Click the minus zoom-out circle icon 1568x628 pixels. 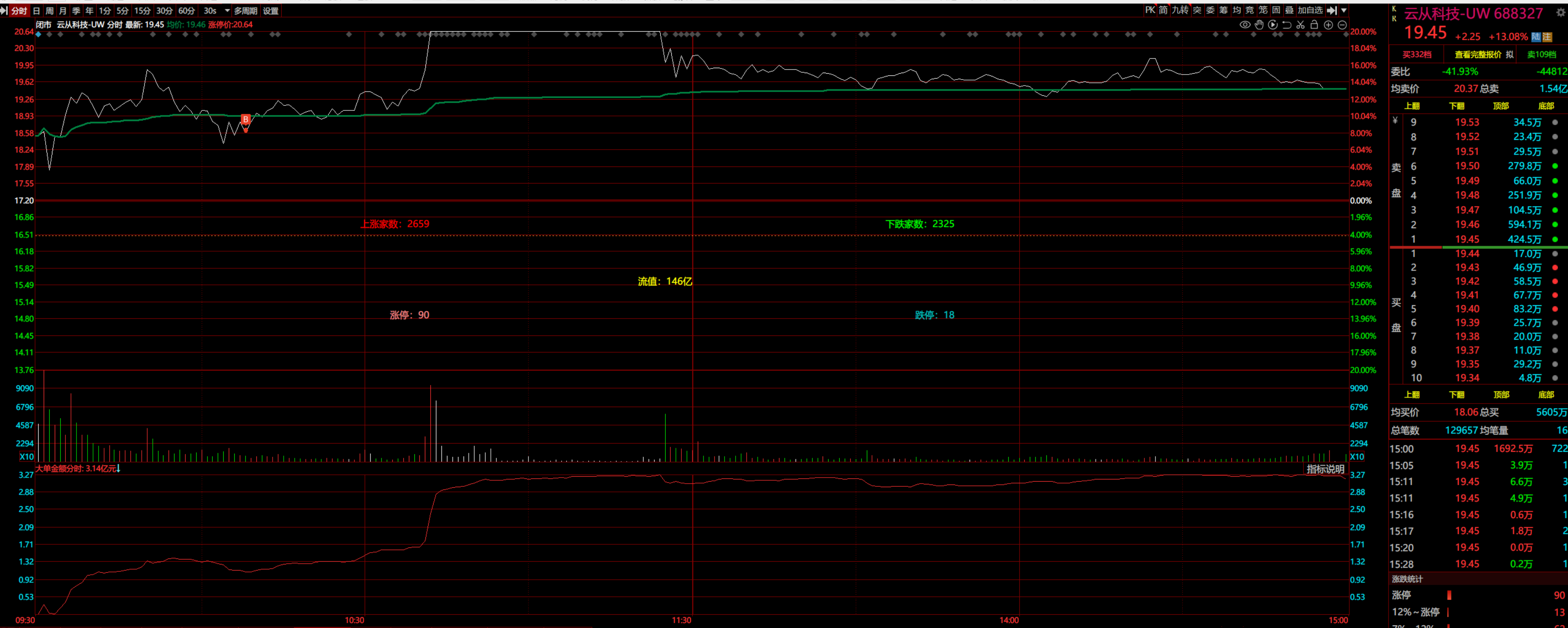[x=1342, y=25]
